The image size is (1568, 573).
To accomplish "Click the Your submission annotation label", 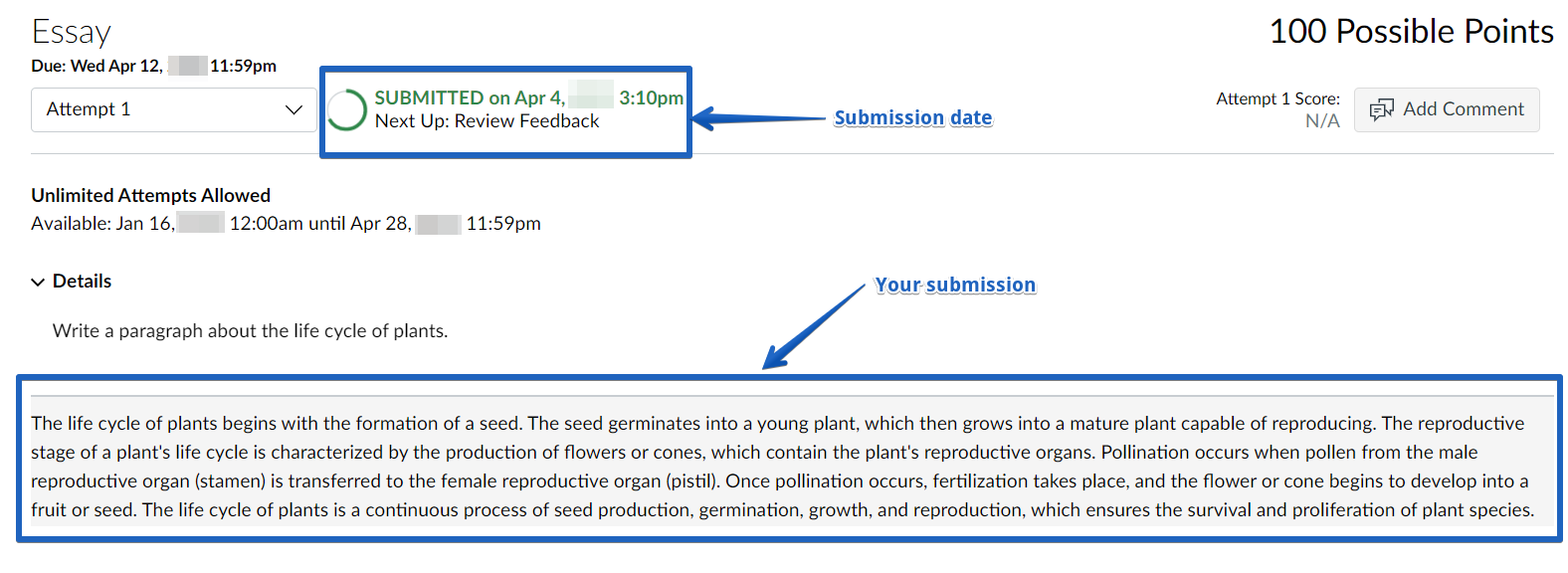I will pyautogui.click(x=955, y=285).
